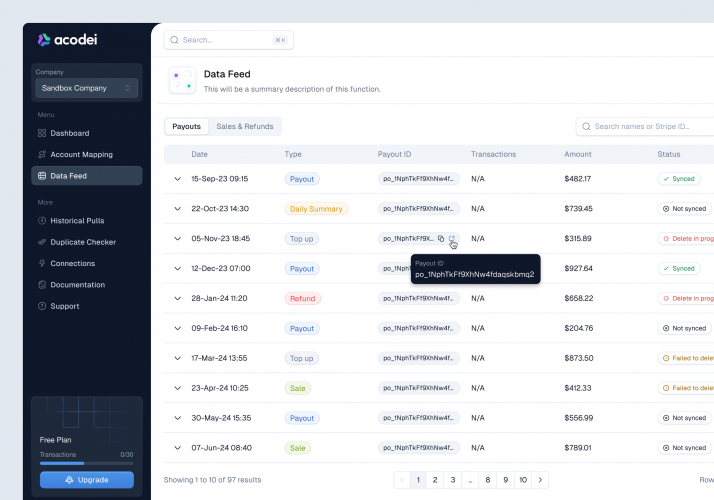Click the Connections bolt icon
Image resolution: width=714 pixels, height=500 pixels.
tap(42, 264)
